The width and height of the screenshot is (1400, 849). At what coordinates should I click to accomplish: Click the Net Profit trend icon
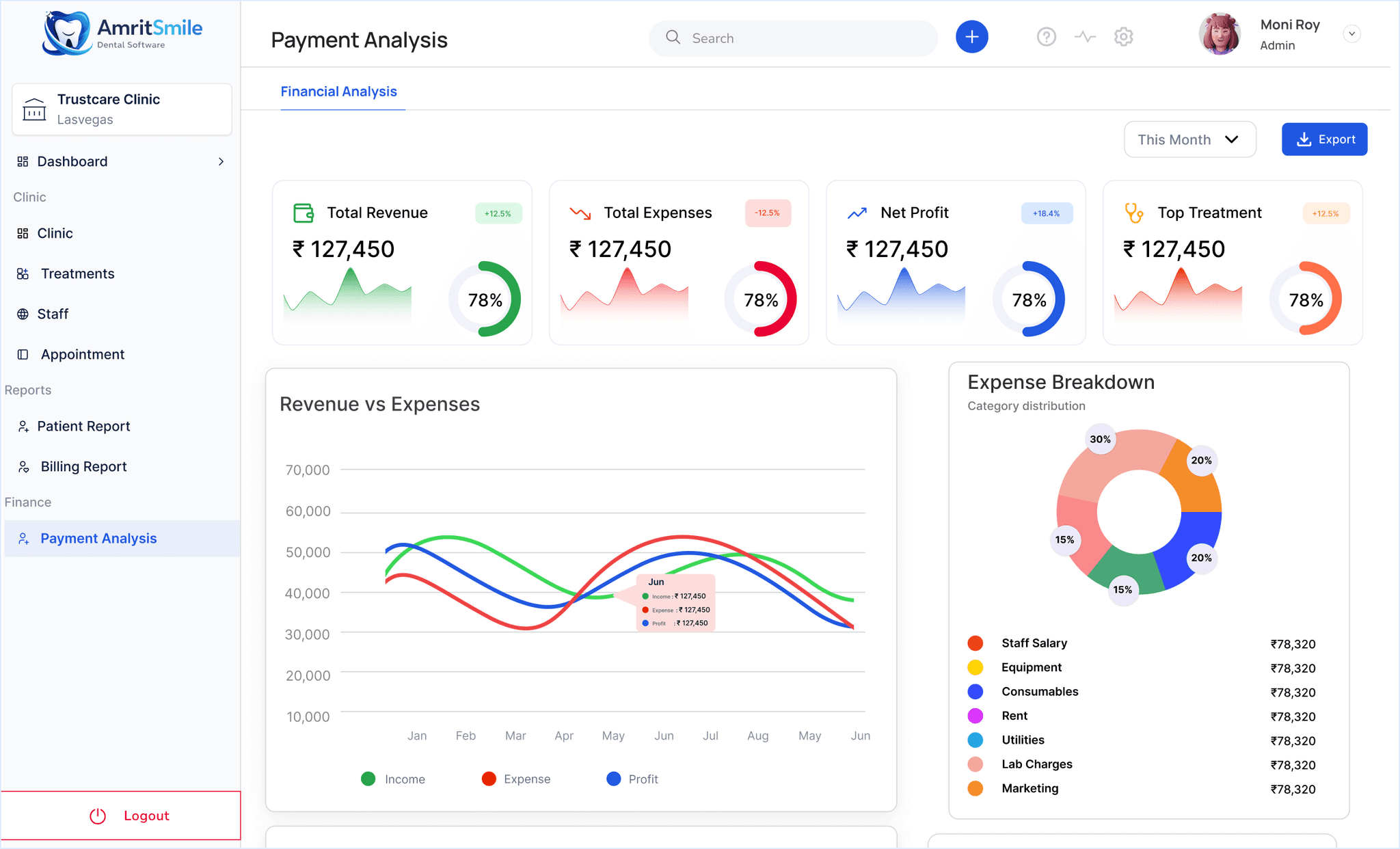click(x=857, y=213)
